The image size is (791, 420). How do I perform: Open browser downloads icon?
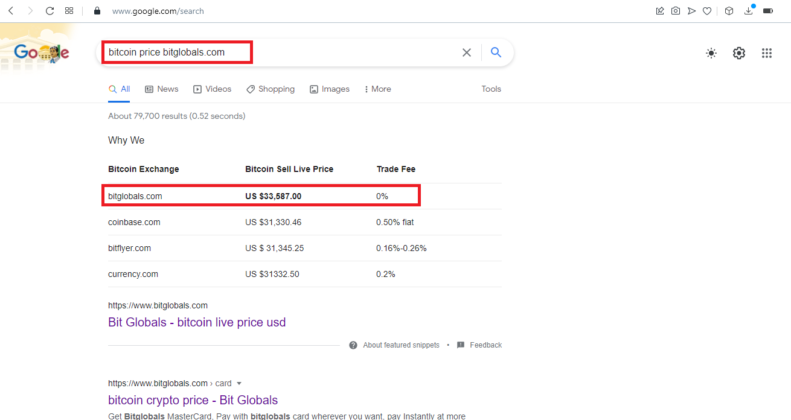(x=749, y=10)
